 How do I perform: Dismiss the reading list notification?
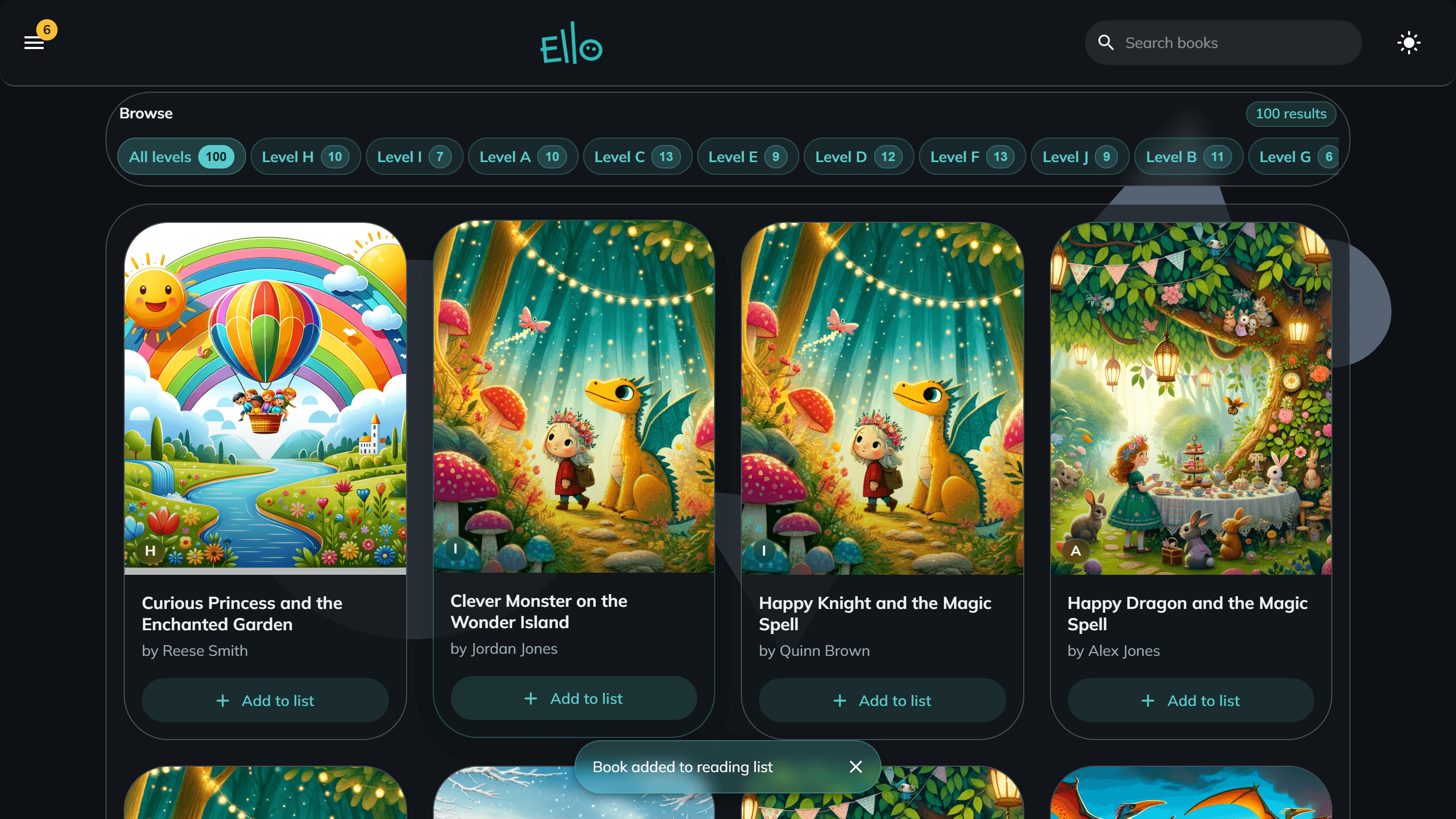(856, 766)
